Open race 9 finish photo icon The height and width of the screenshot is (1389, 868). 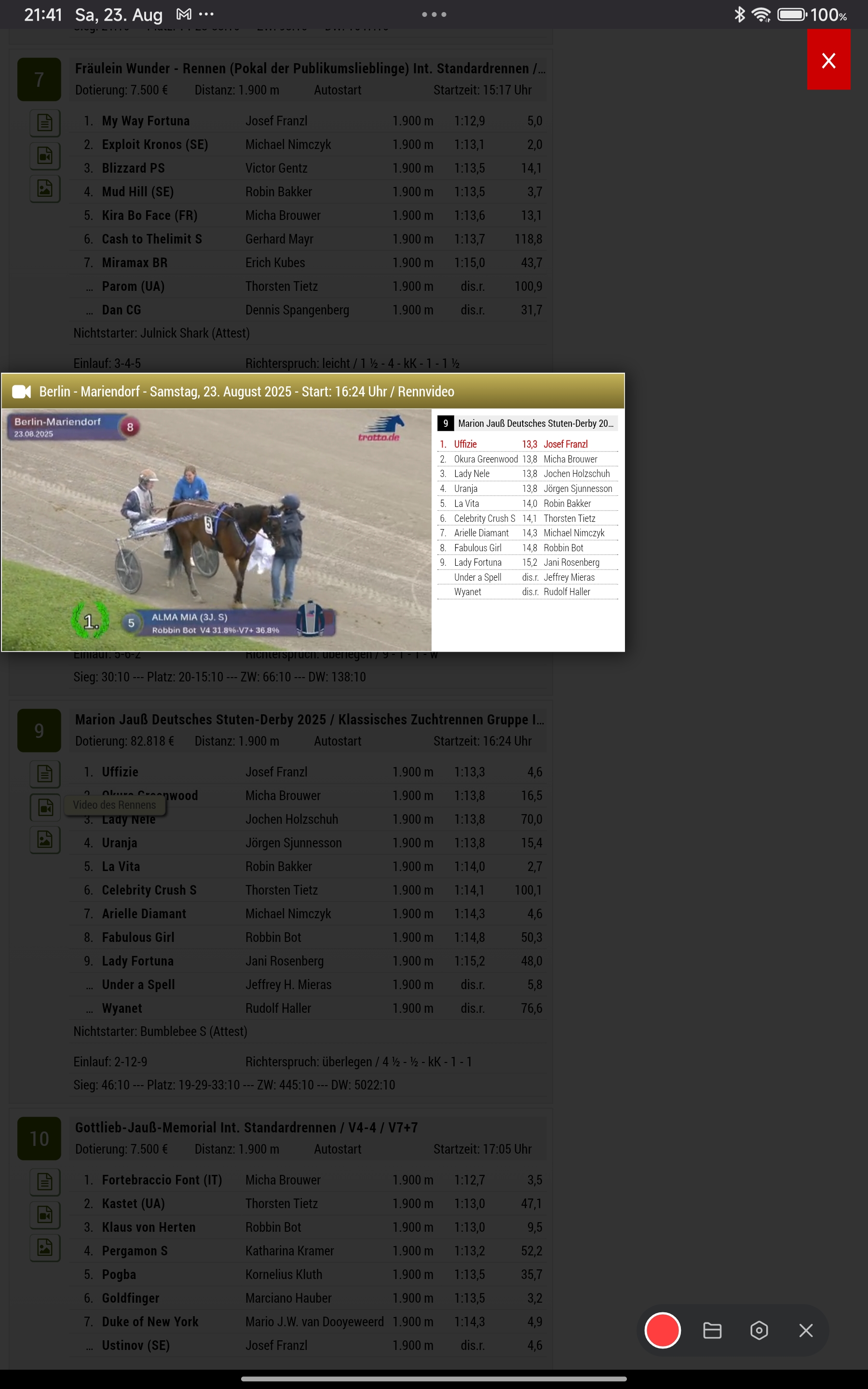click(x=45, y=840)
